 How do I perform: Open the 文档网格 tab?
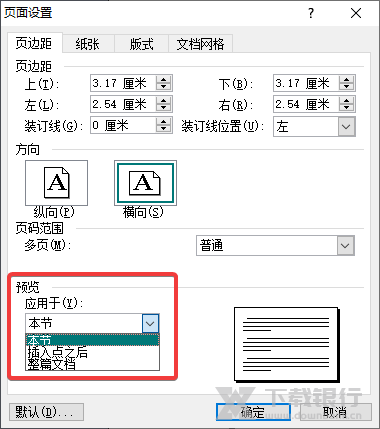200,44
